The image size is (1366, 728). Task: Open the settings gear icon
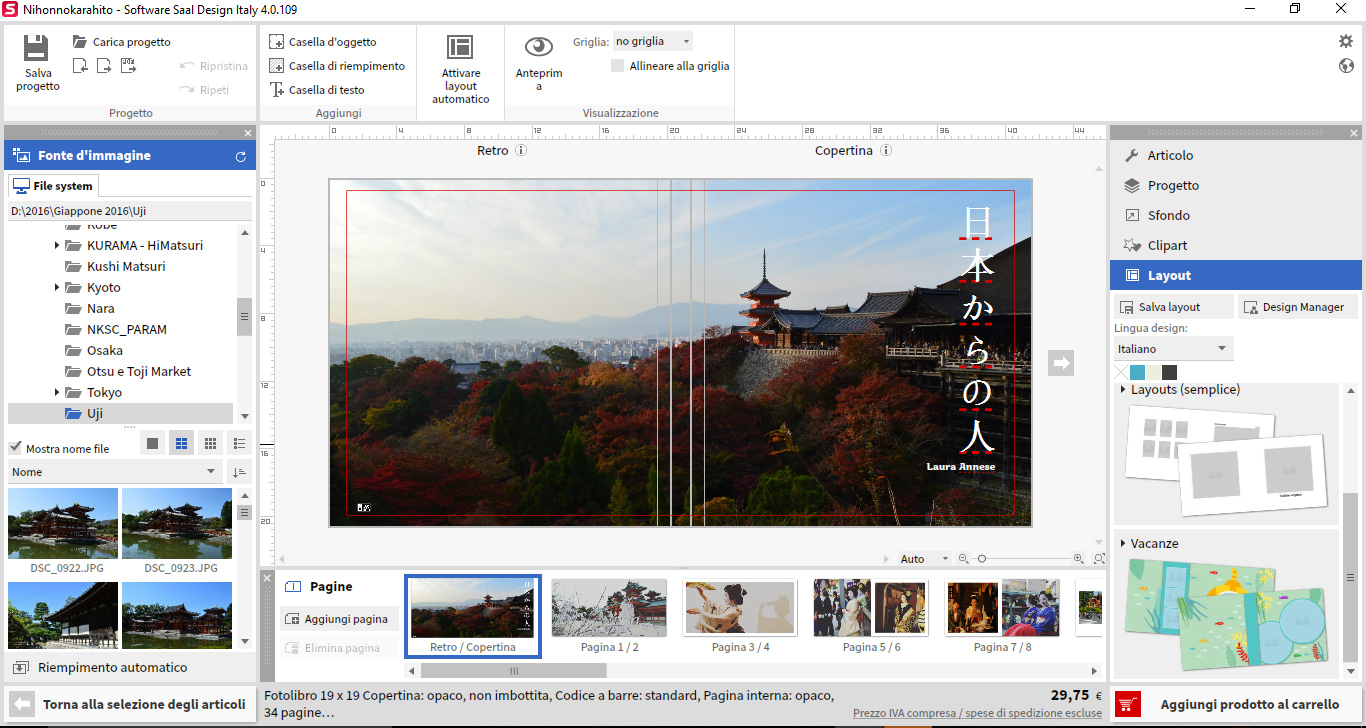pyautogui.click(x=1346, y=41)
